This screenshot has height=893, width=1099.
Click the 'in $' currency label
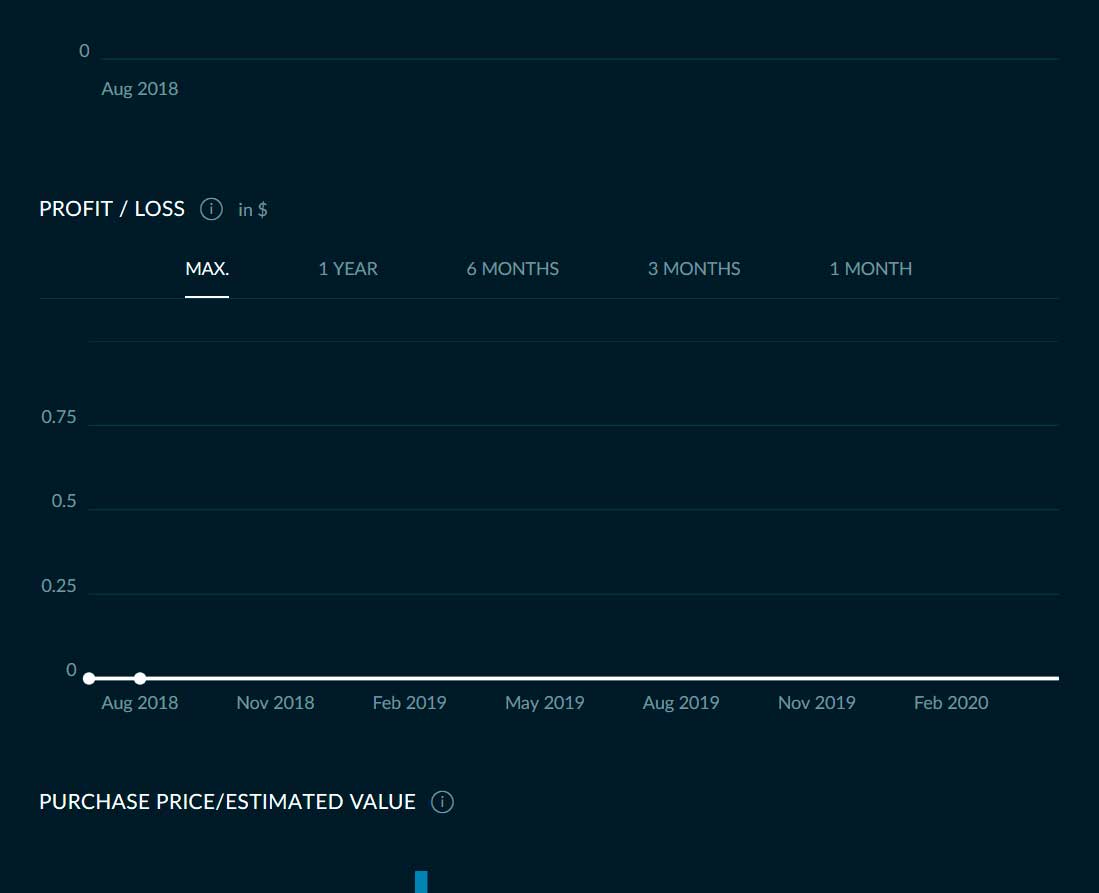pyautogui.click(x=252, y=210)
